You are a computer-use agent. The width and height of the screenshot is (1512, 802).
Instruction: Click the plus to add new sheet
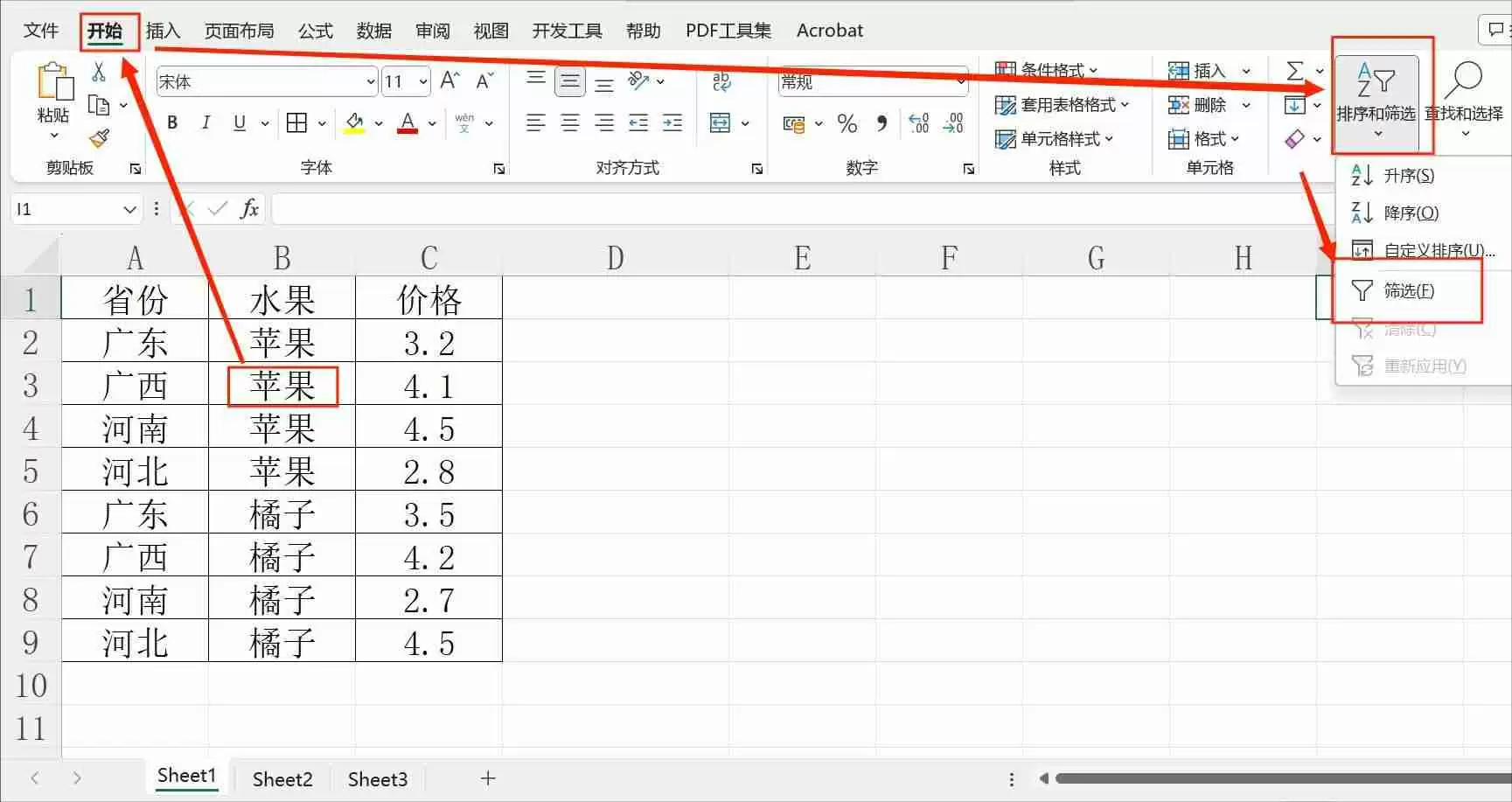coord(487,778)
